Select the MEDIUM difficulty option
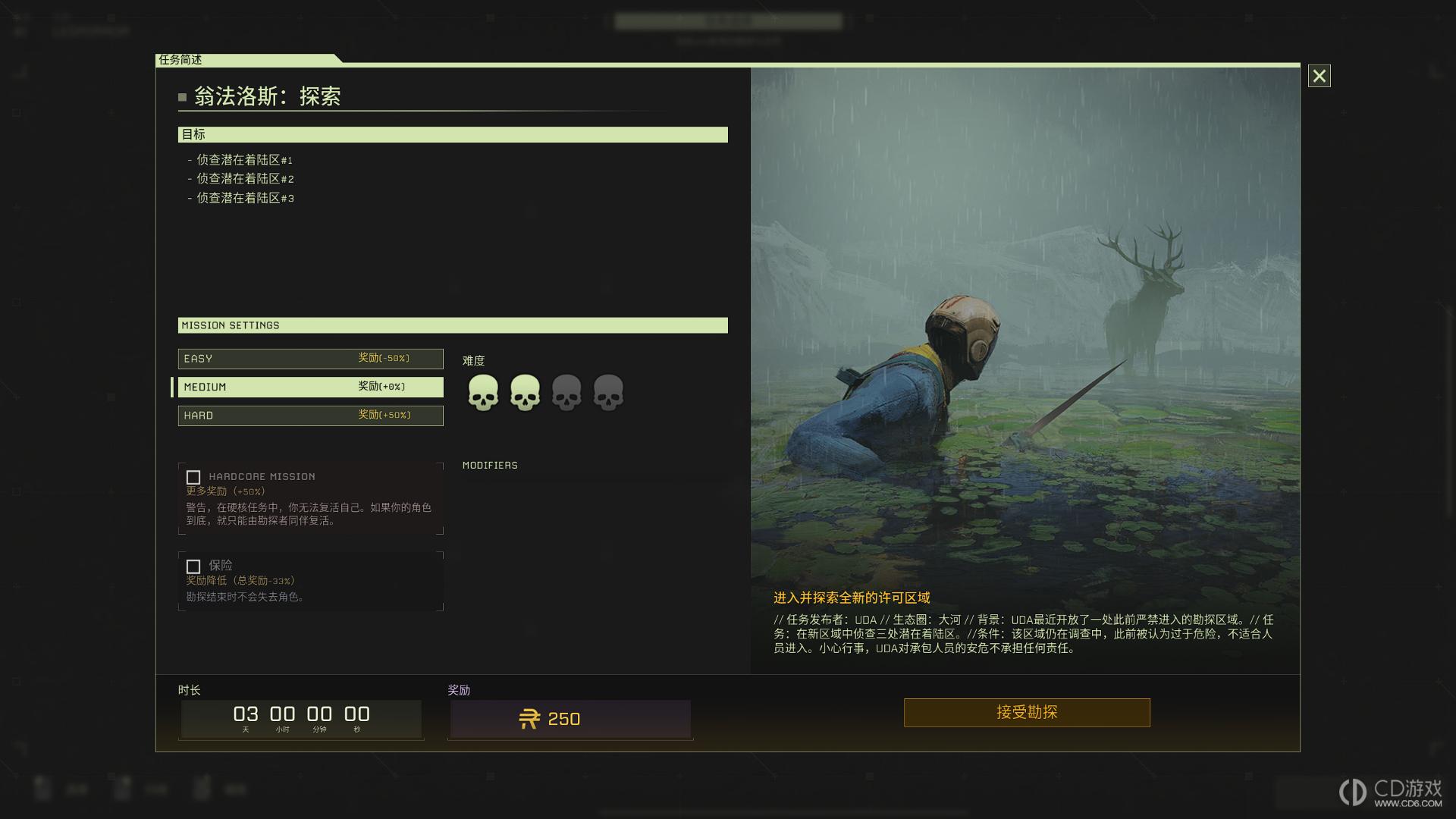 pos(310,387)
